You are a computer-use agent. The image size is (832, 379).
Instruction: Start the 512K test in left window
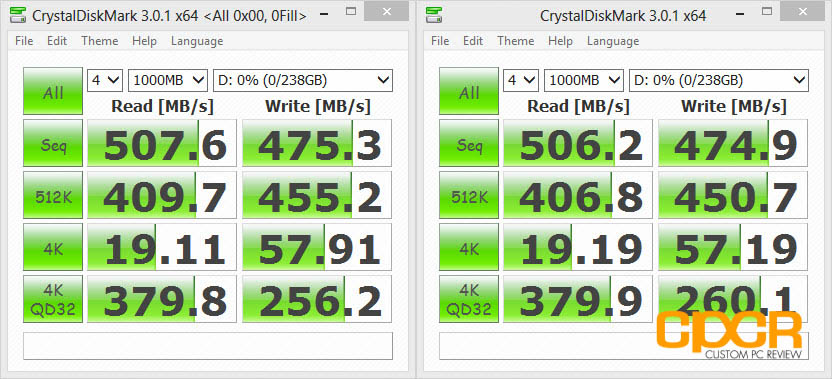53,195
